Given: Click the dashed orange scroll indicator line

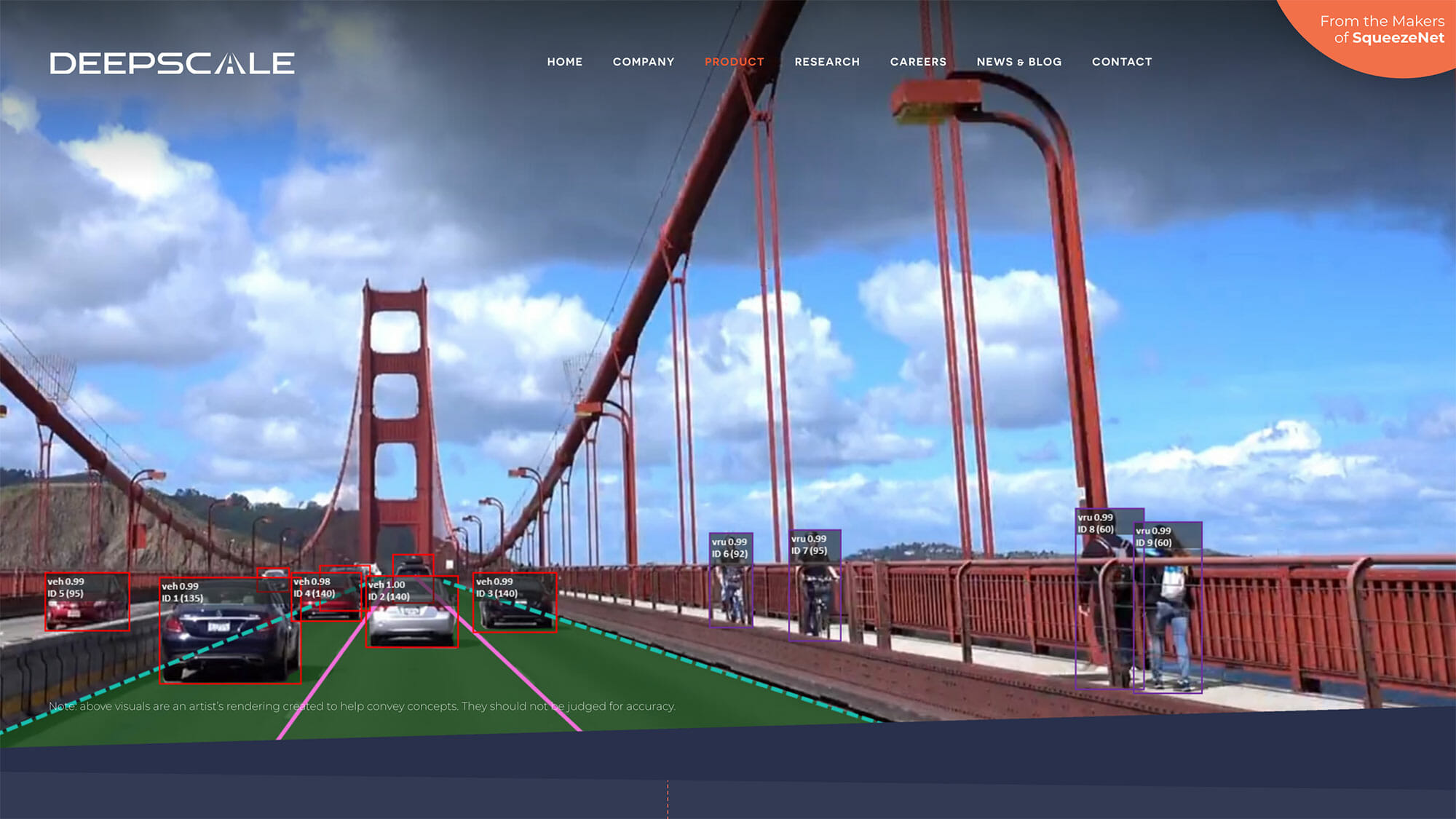Looking at the screenshot, I should point(668,799).
